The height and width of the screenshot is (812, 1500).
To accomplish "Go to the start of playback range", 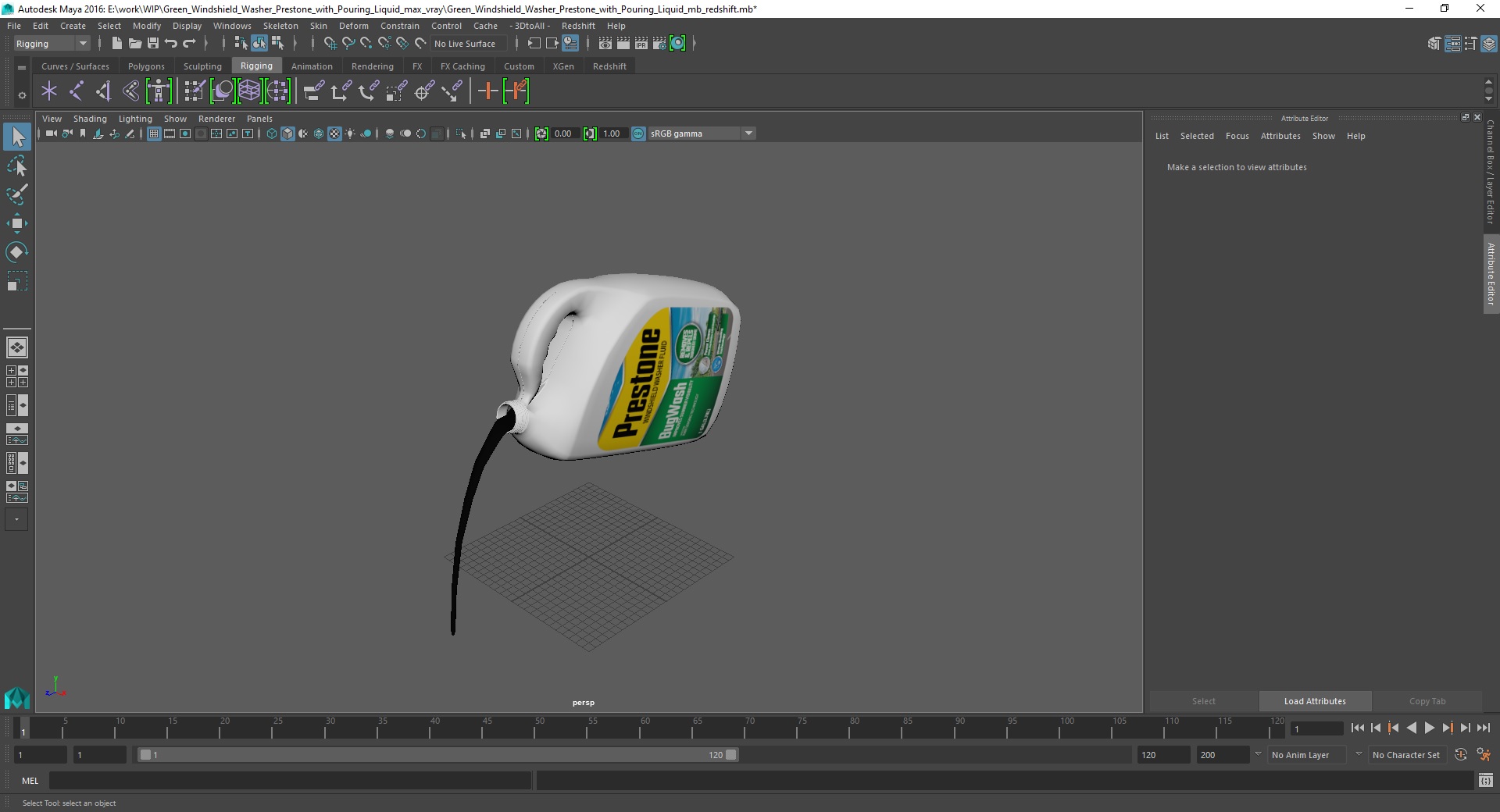I will [1358, 728].
